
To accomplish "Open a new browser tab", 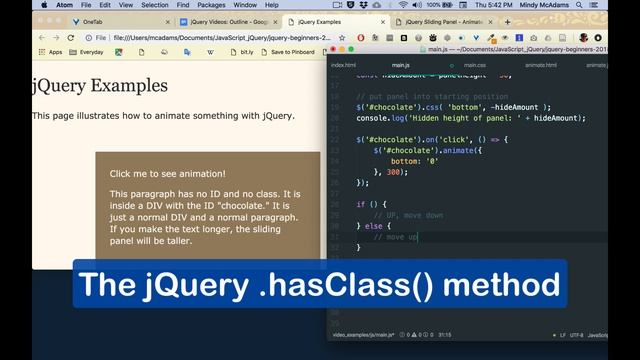I will pos(507,22).
